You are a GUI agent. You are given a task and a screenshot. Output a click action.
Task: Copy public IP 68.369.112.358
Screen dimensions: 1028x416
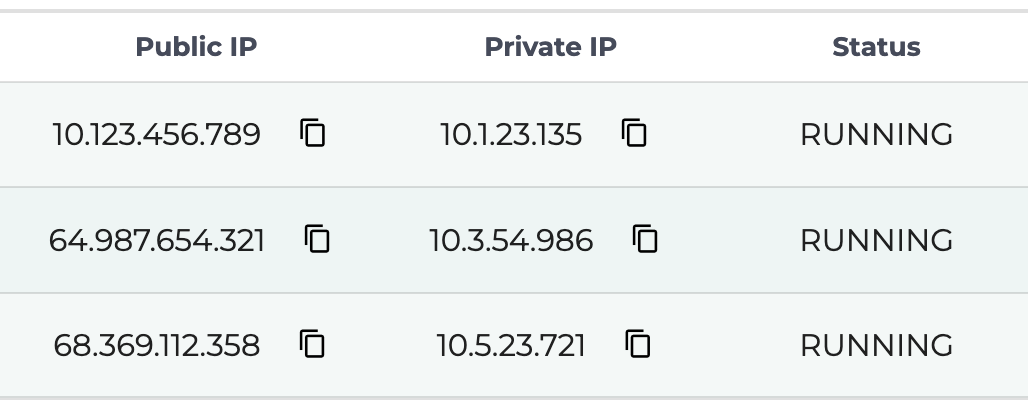click(x=313, y=345)
